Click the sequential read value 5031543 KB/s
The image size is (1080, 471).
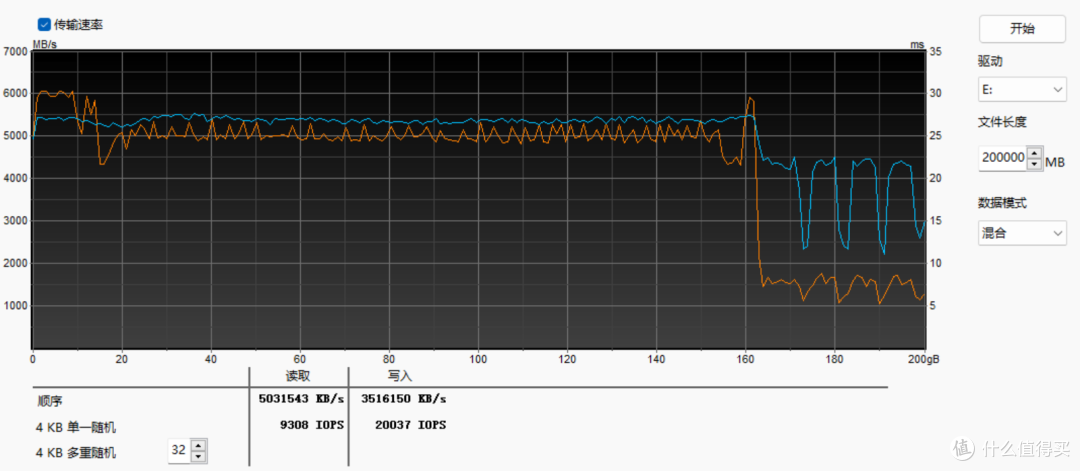click(301, 399)
